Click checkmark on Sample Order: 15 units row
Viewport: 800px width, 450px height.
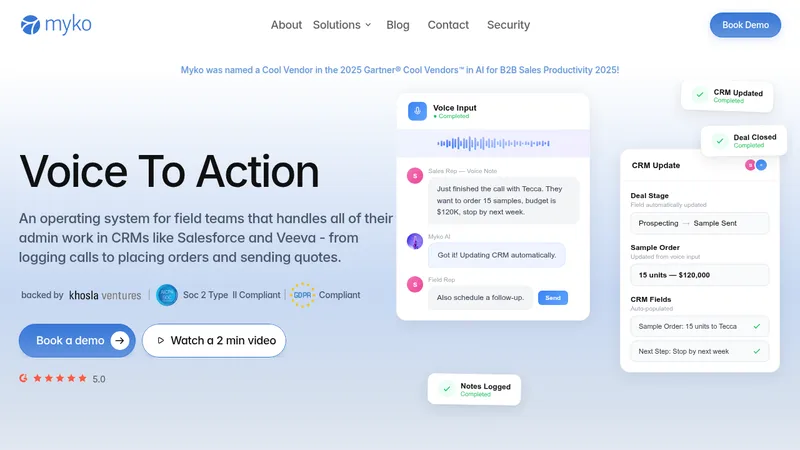(757, 326)
